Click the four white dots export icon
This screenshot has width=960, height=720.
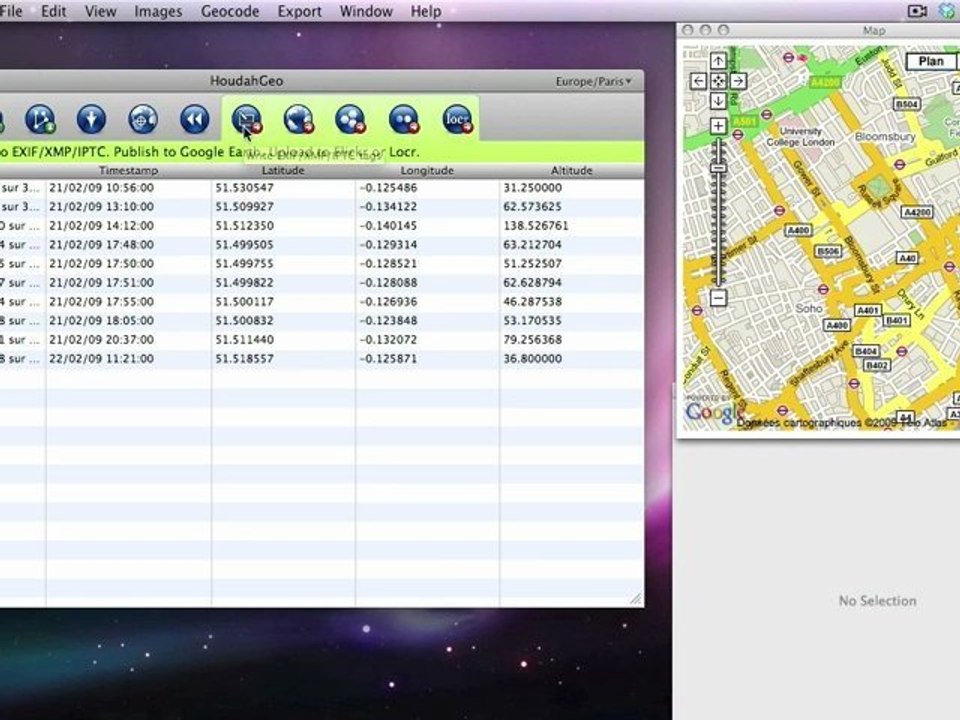point(351,119)
